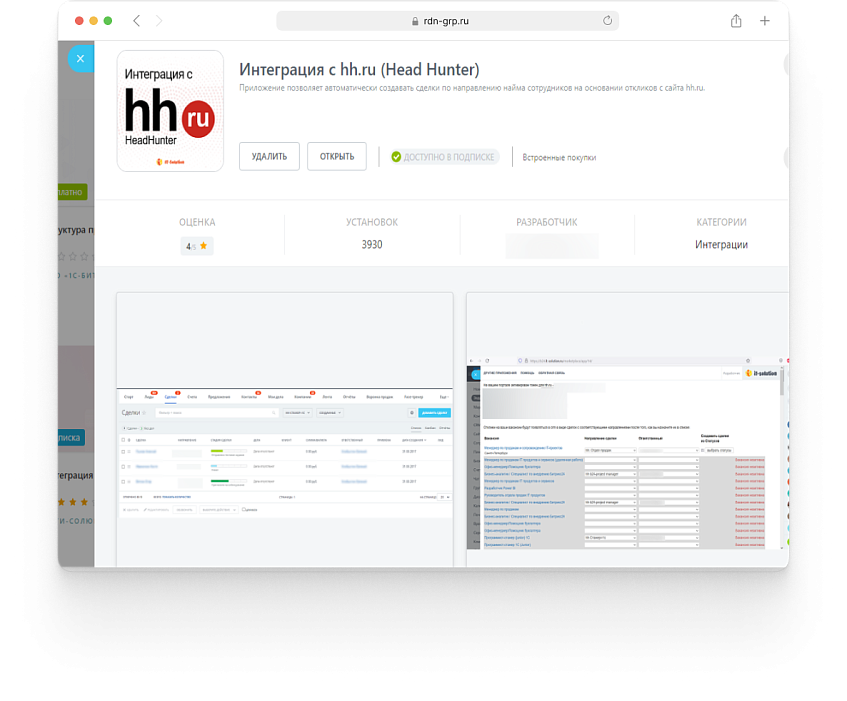Click the orange star in rating
Screen dimensions: 847x701
[204, 246]
